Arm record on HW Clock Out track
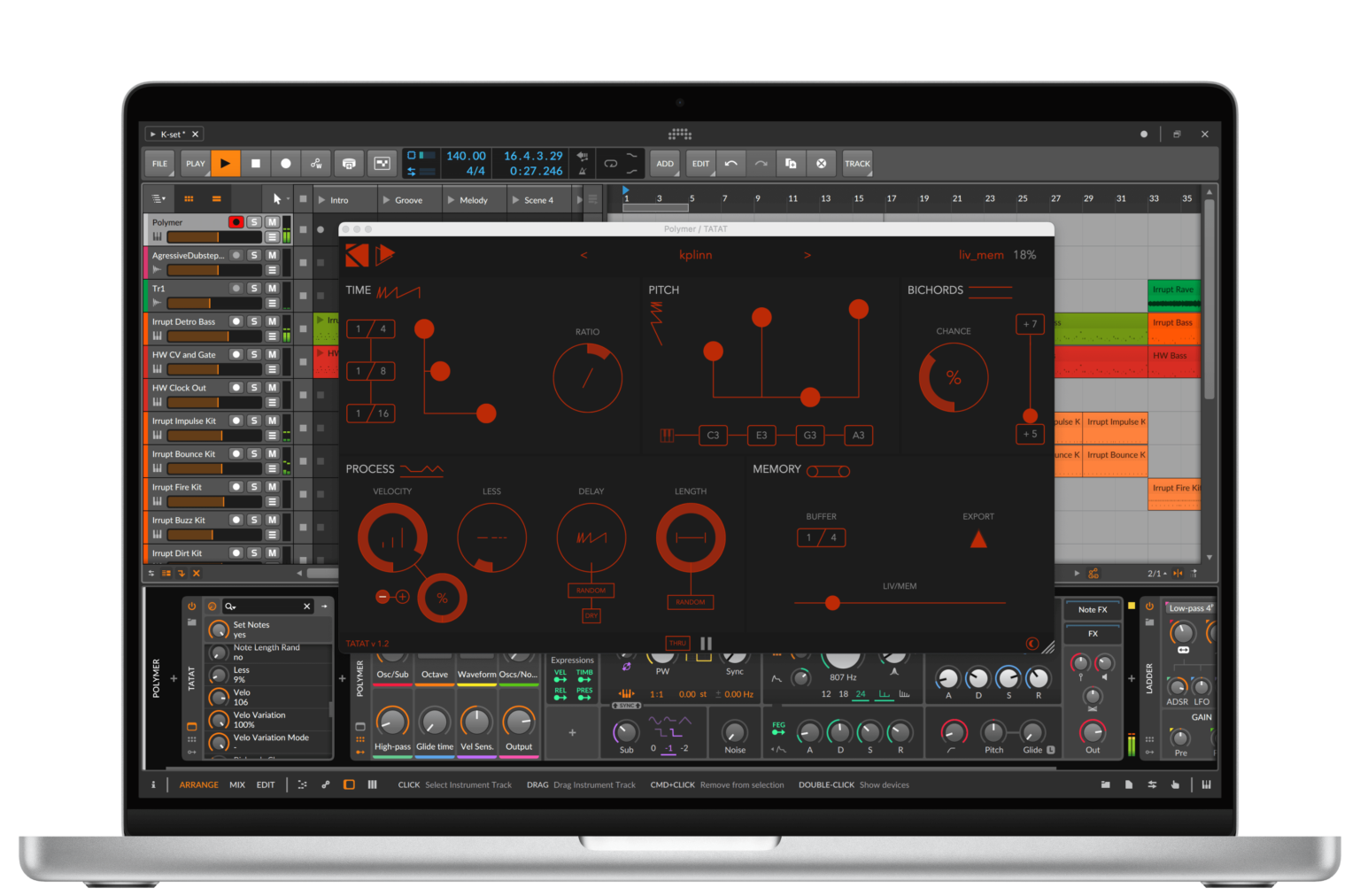Viewport: 1360px width, 896px height. click(x=236, y=387)
